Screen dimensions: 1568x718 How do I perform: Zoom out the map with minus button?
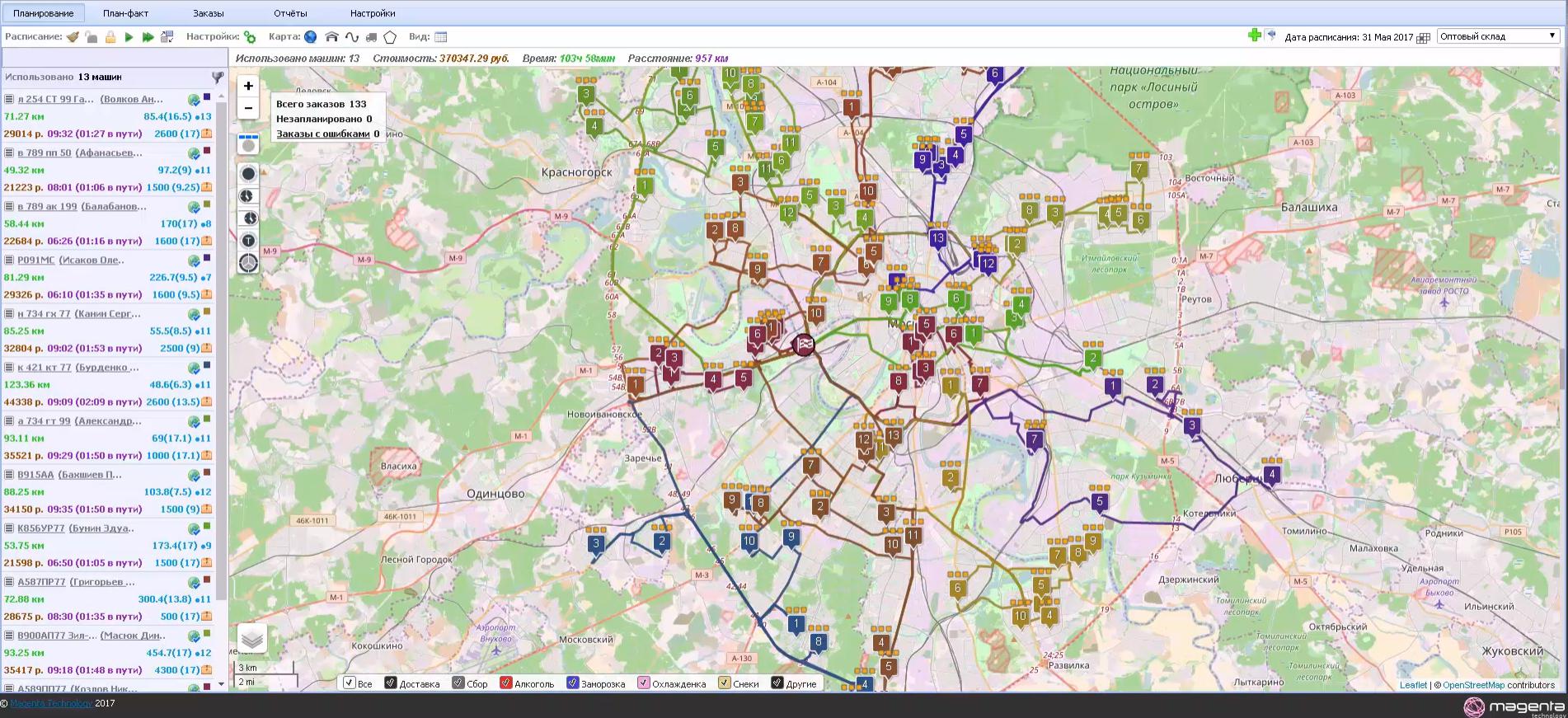click(248, 108)
